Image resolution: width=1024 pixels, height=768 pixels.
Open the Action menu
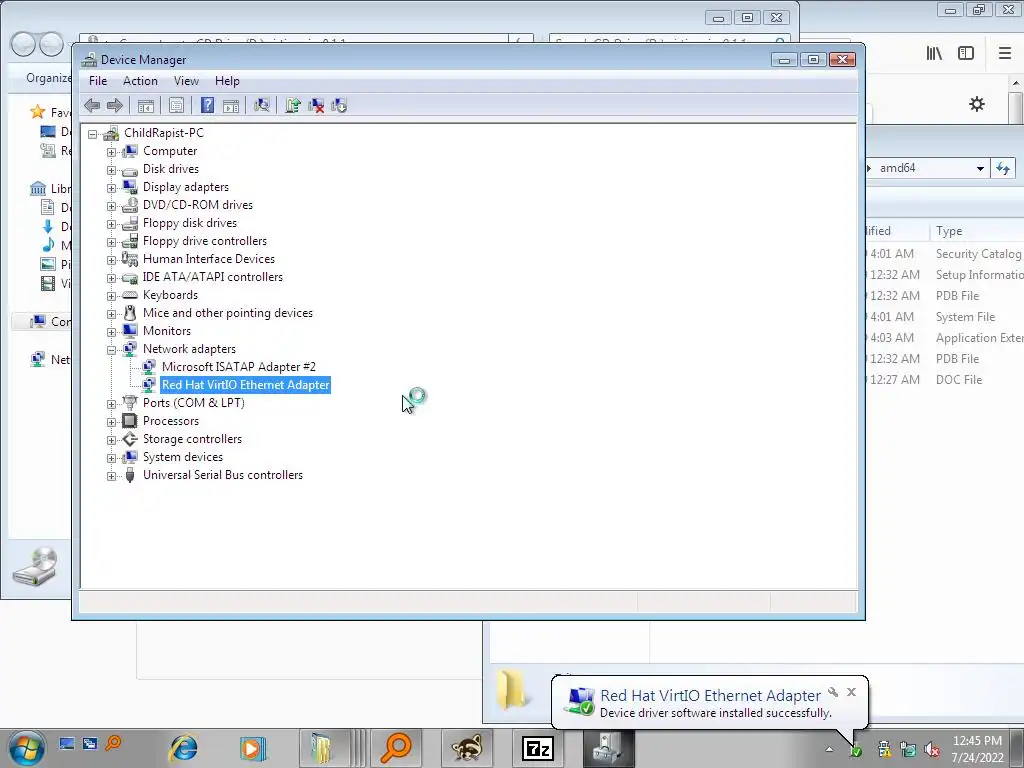(x=140, y=81)
